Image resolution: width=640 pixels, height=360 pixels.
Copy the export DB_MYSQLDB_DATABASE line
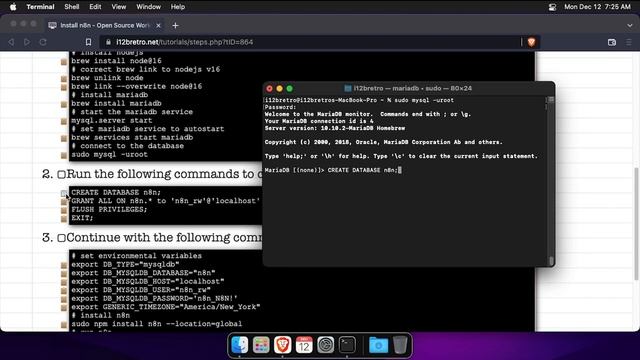64,274
